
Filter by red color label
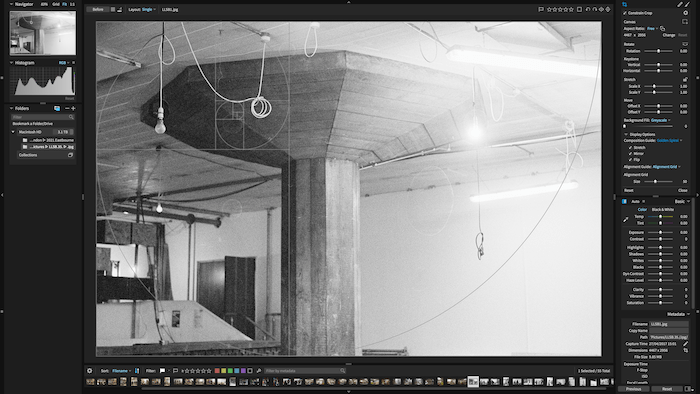(x=217, y=371)
